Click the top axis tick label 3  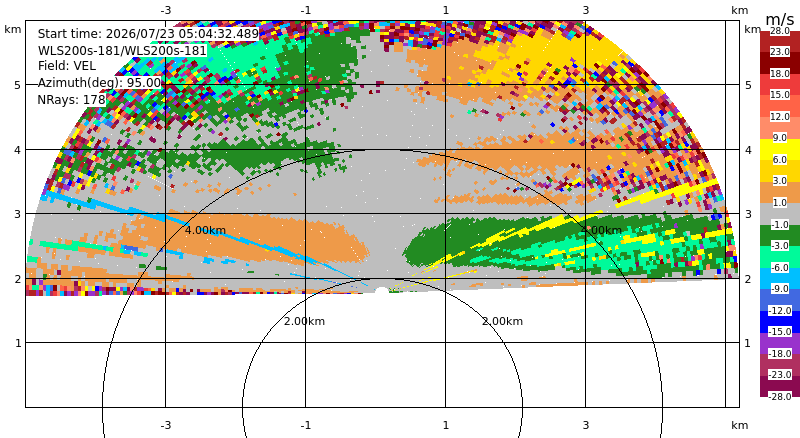coord(586,10)
